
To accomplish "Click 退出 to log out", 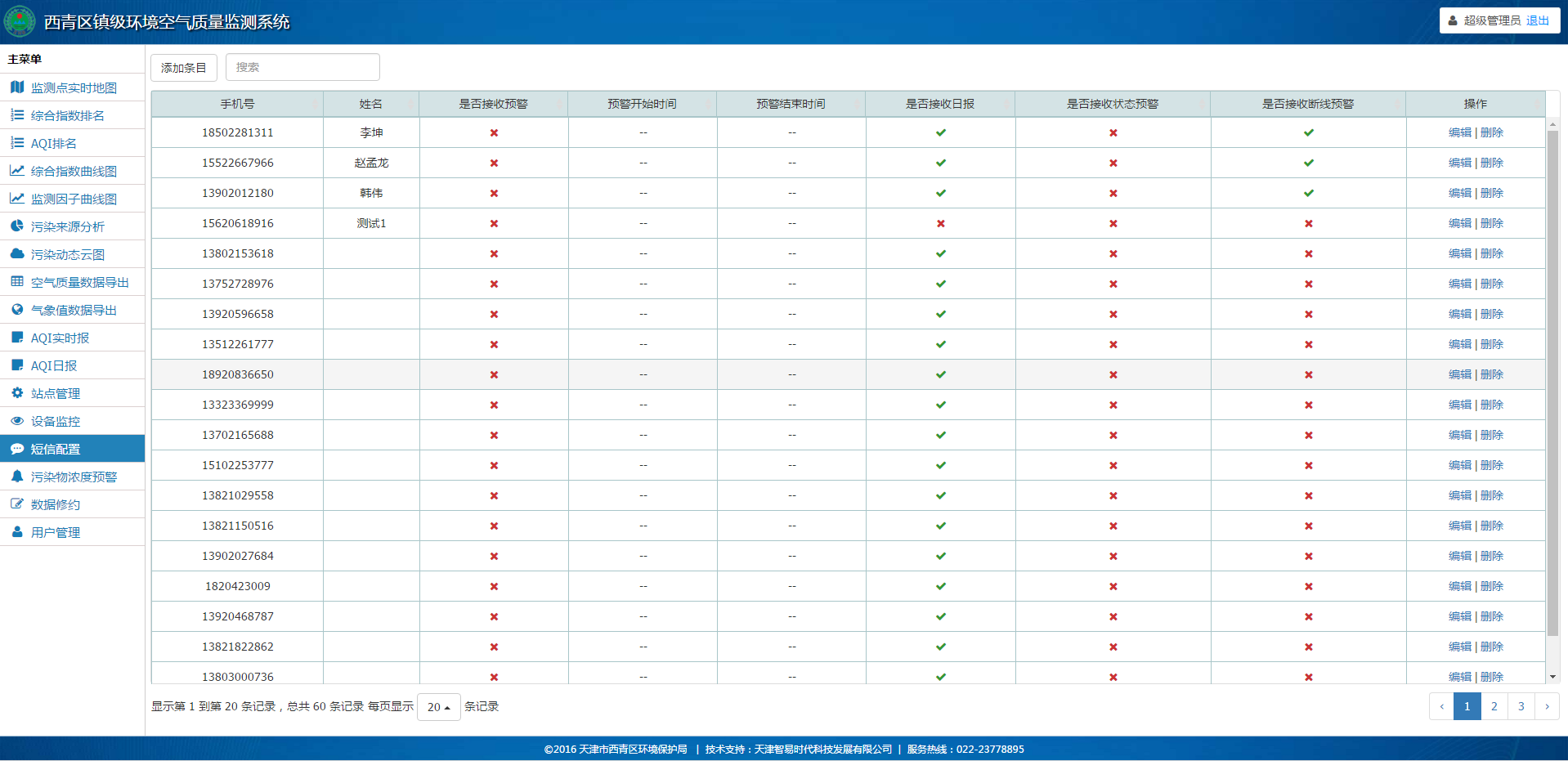I will (x=1538, y=20).
